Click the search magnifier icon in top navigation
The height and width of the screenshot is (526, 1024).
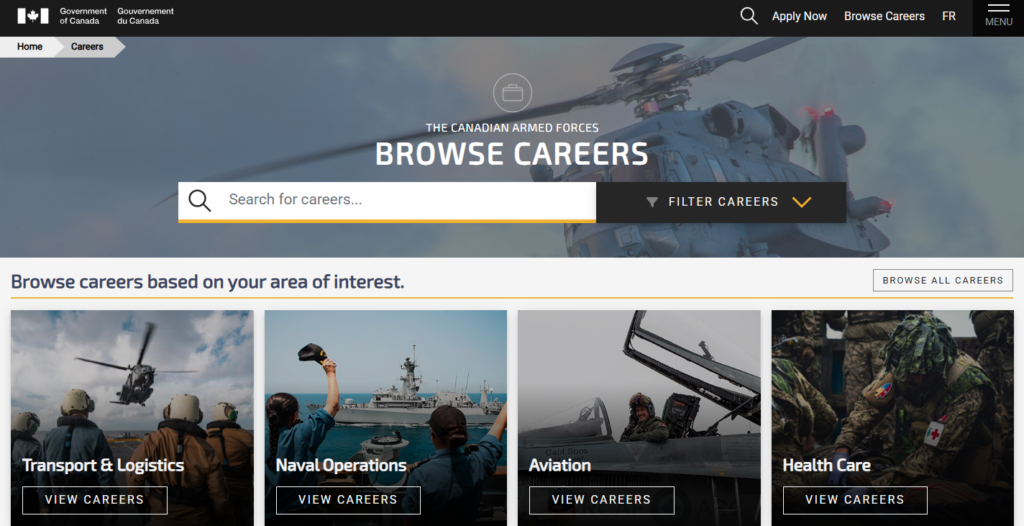pos(748,16)
